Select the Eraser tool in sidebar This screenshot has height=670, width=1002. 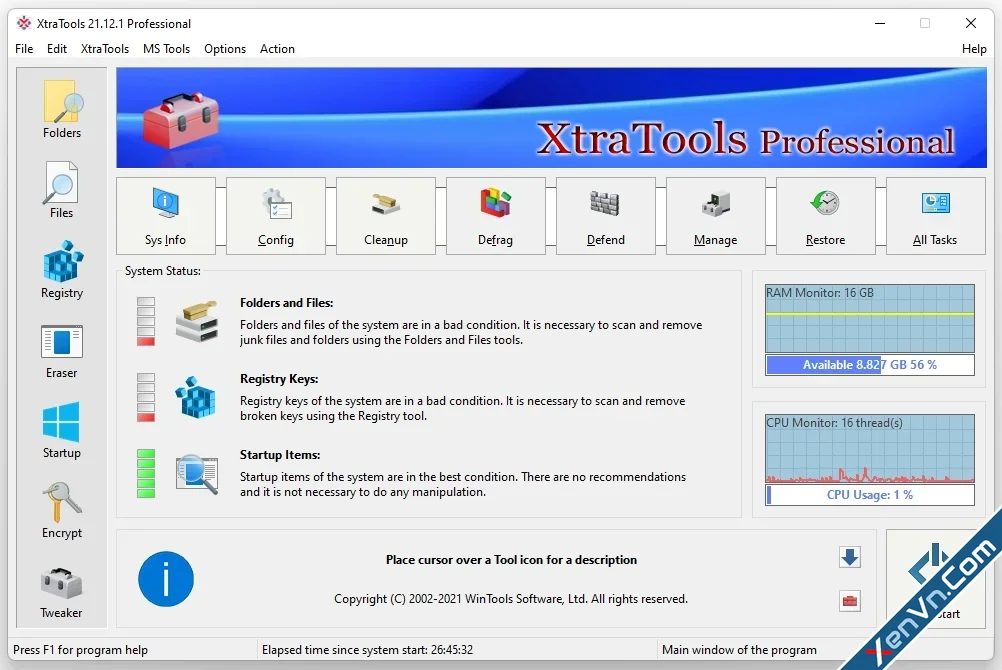pyautogui.click(x=62, y=350)
